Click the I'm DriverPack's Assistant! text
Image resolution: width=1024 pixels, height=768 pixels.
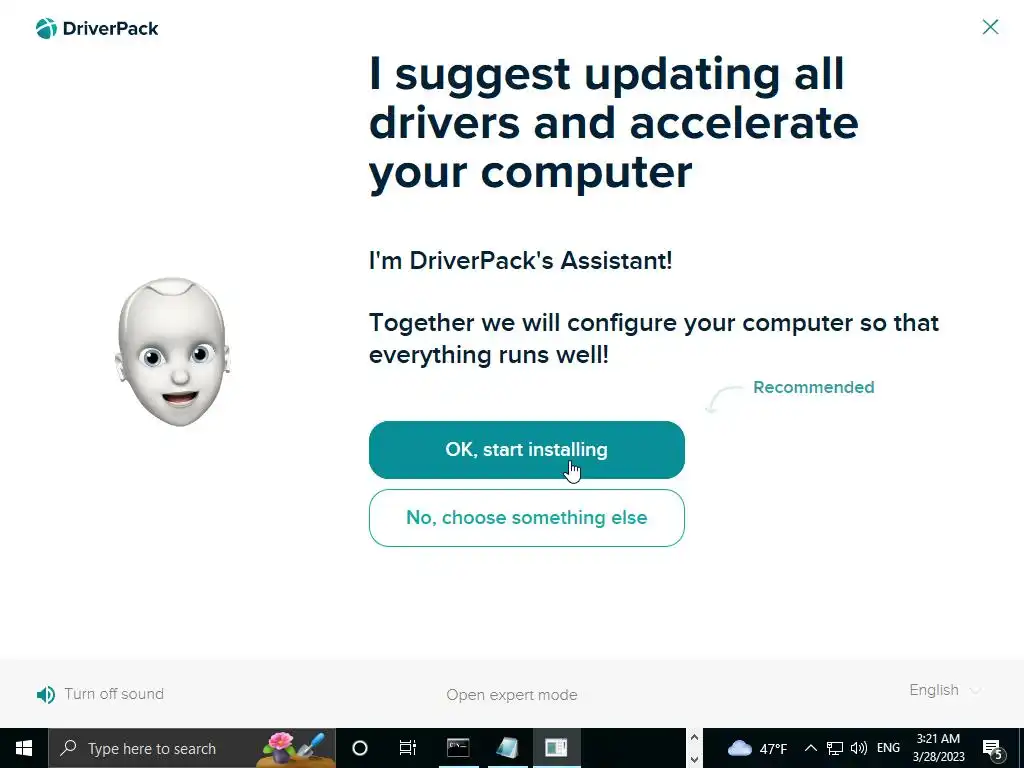[520, 261]
